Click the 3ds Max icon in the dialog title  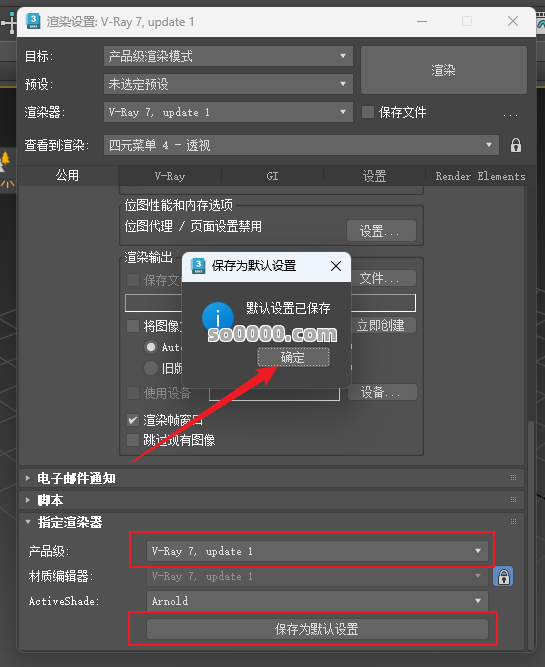198,266
